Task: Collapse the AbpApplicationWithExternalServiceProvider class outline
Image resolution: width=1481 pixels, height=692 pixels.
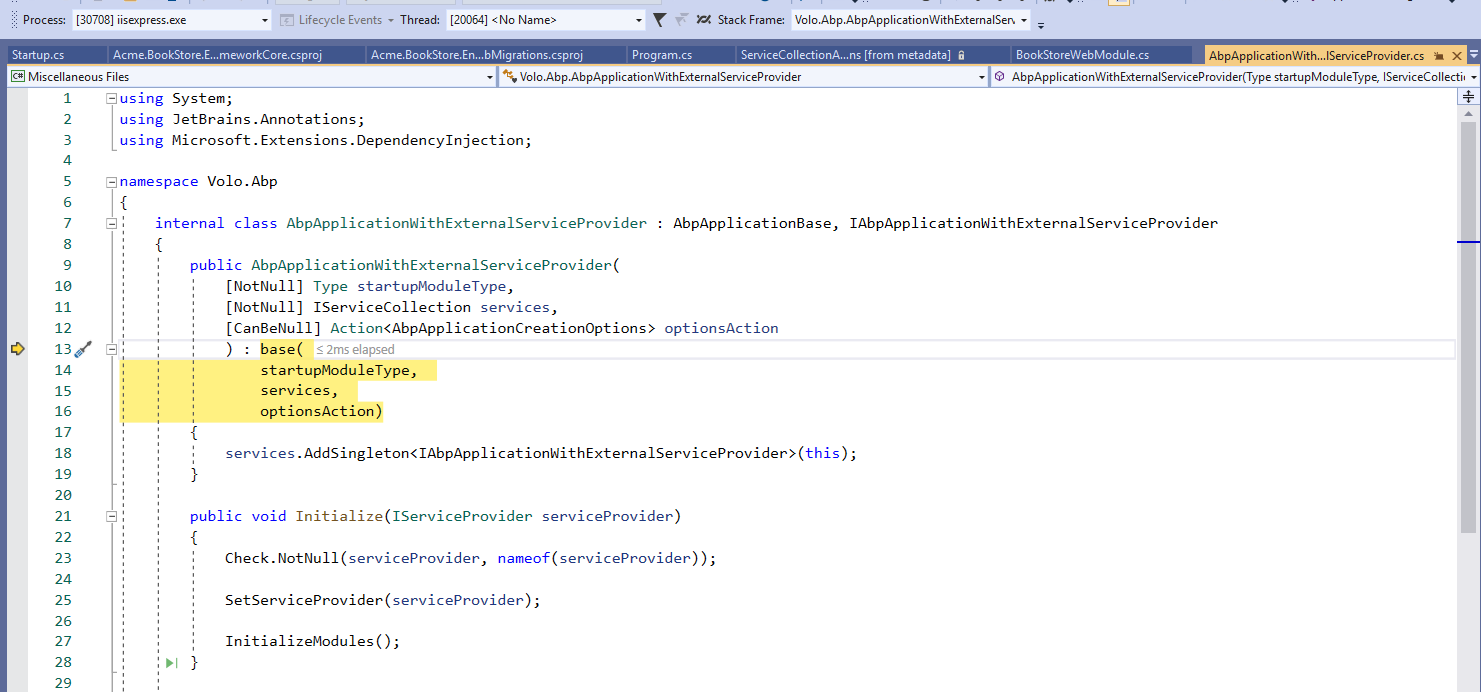Action: pyautogui.click(x=111, y=224)
